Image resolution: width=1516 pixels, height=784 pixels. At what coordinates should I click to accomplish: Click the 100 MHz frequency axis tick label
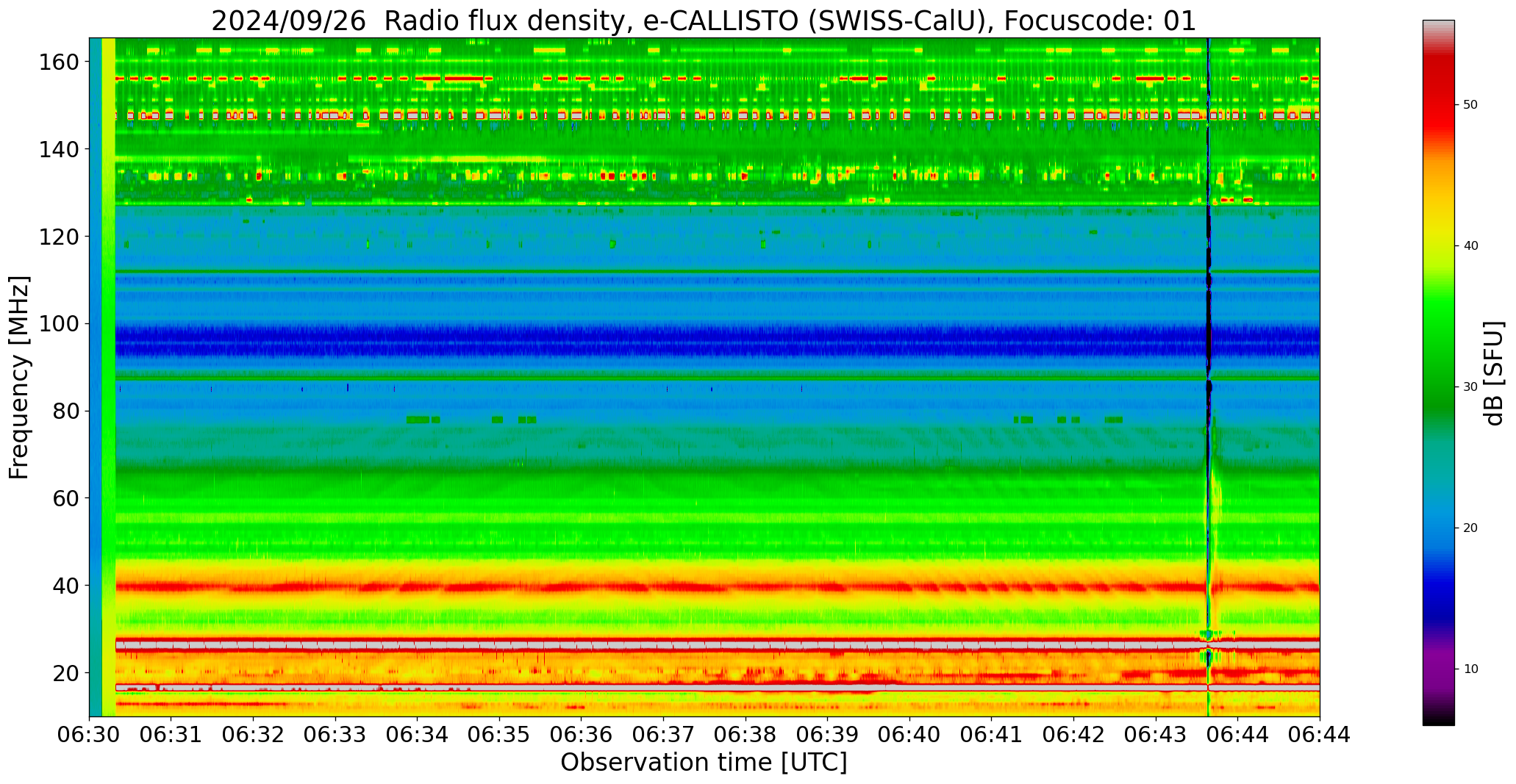(59, 324)
